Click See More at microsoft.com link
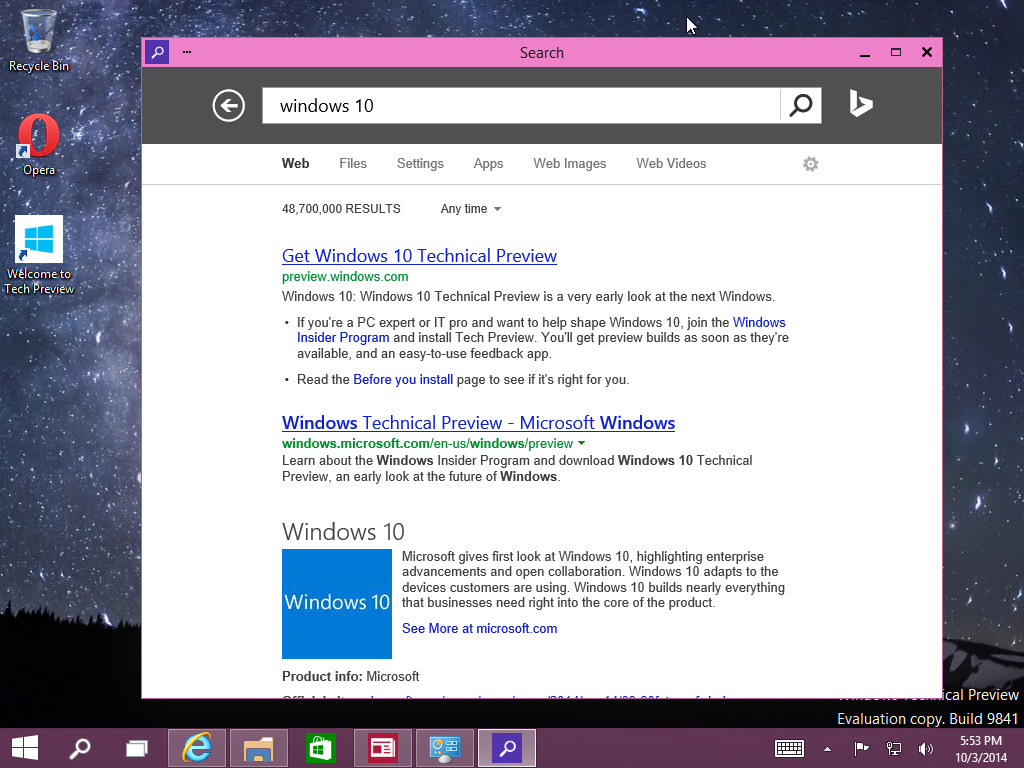1024x768 pixels. tap(479, 628)
